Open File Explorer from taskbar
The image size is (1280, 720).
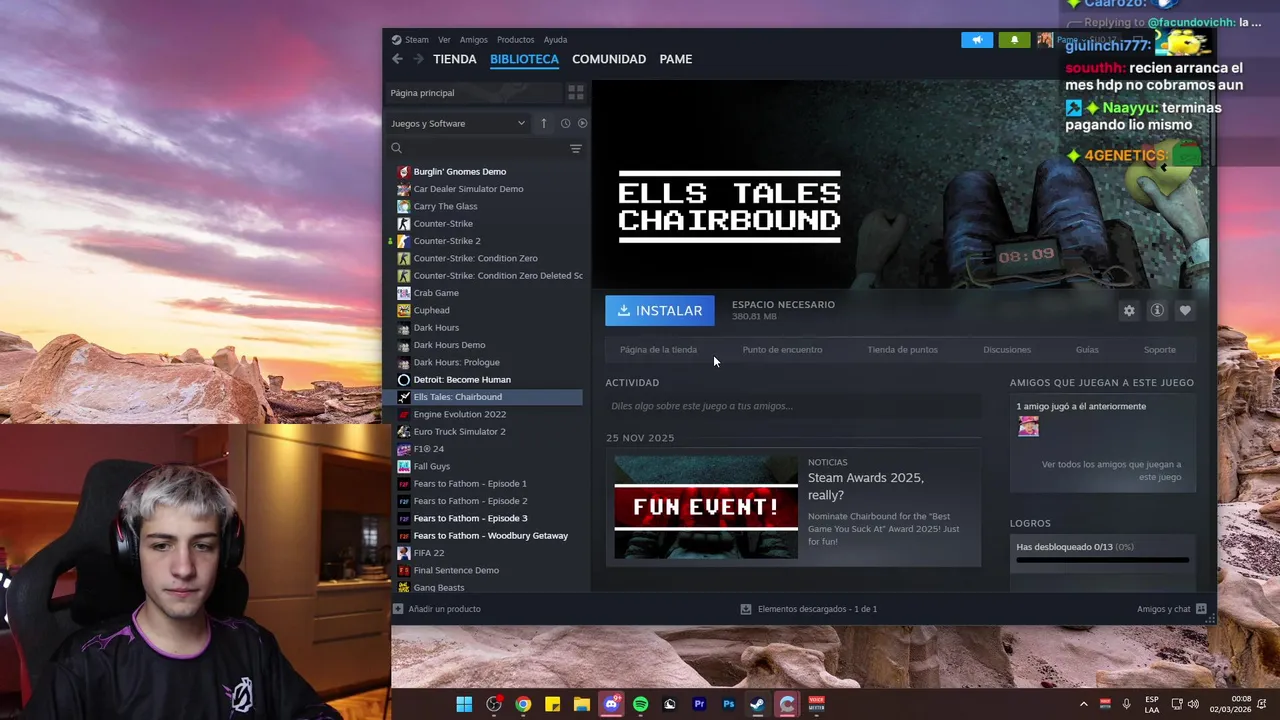[581, 704]
